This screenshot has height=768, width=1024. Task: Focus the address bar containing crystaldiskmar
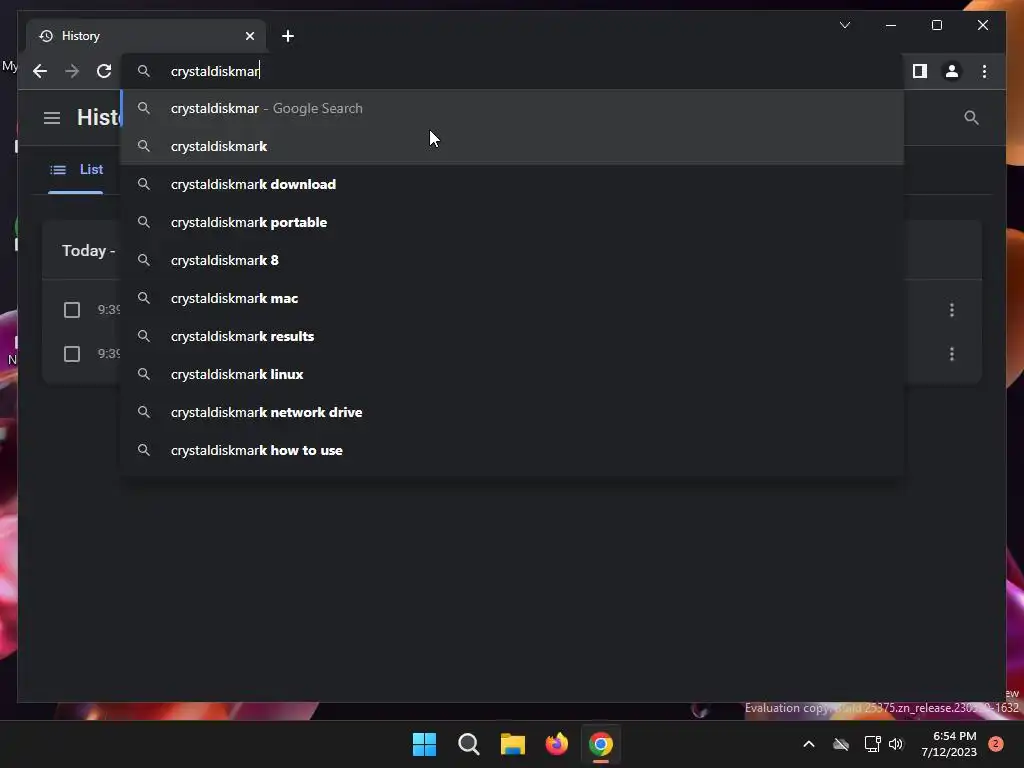coord(513,71)
